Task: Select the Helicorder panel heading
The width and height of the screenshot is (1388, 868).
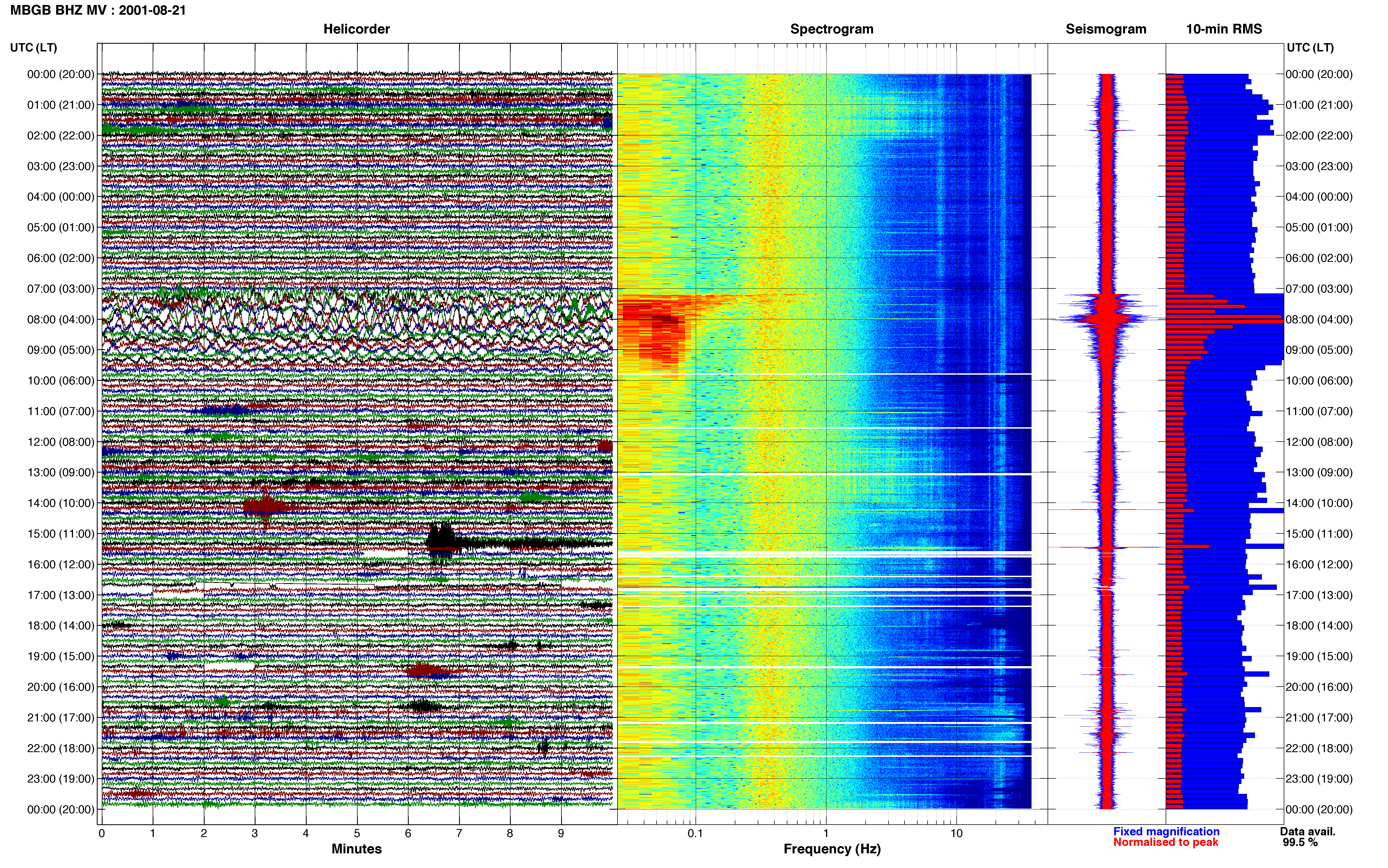Action: point(356,29)
